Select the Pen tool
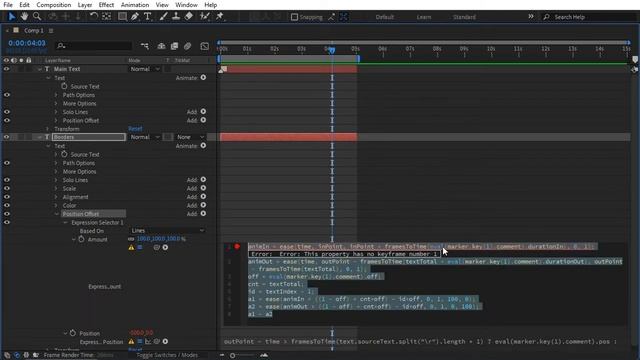The image size is (640, 360). pos(135,16)
